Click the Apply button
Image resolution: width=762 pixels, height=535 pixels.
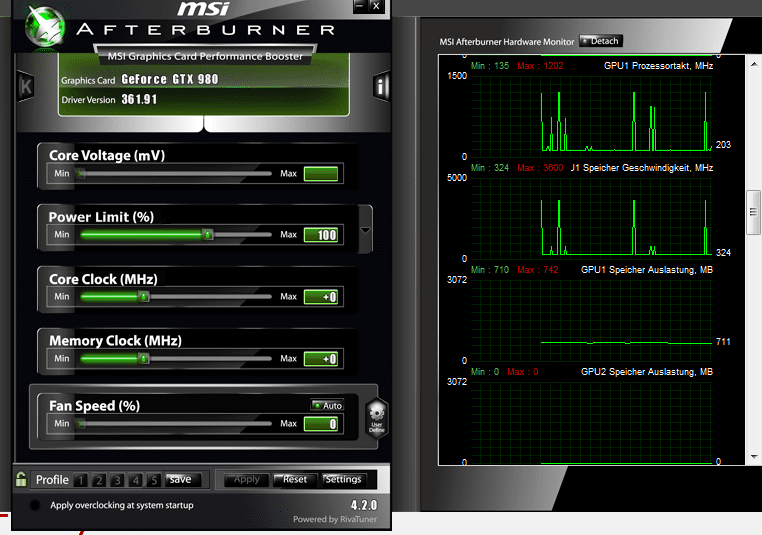point(246,480)
